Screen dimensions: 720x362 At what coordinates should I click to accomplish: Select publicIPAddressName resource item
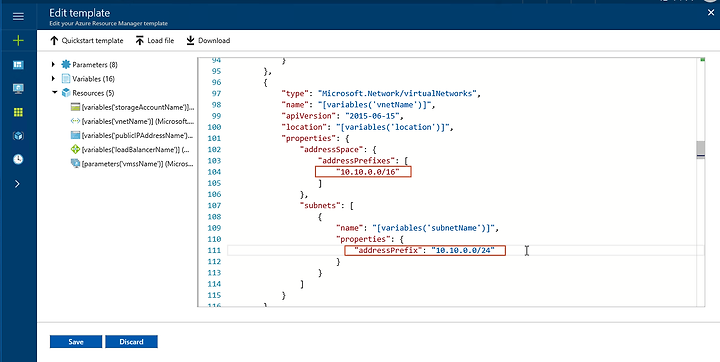click(x=137, y=136)
